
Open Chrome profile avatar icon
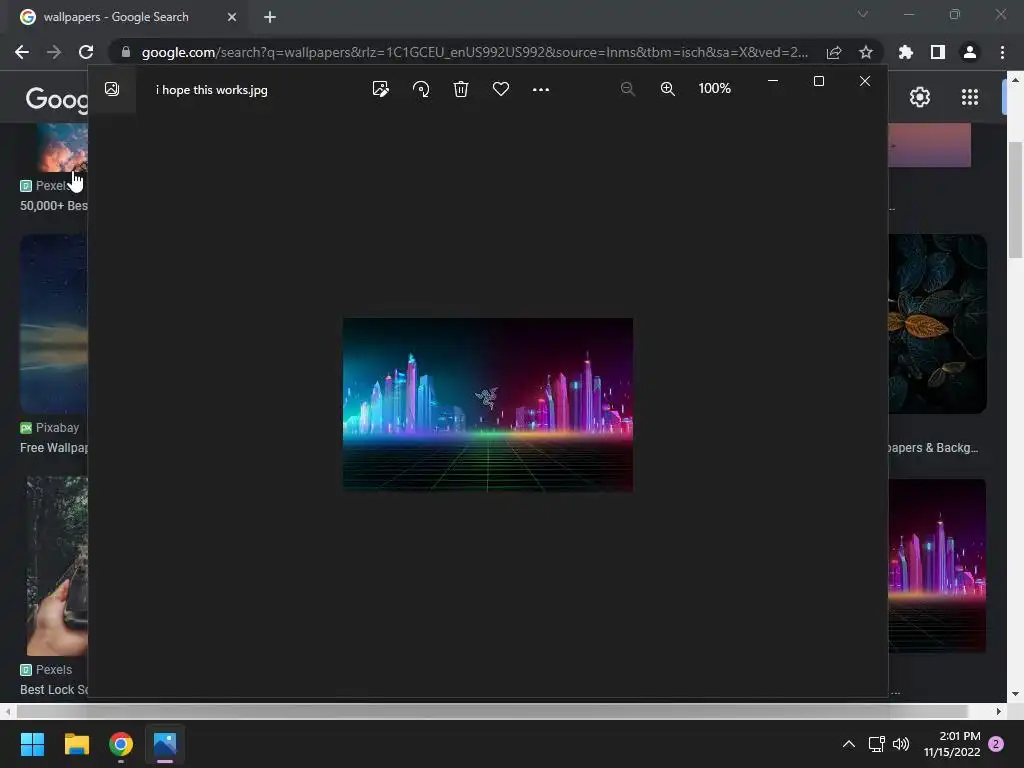tap(970, 52)
